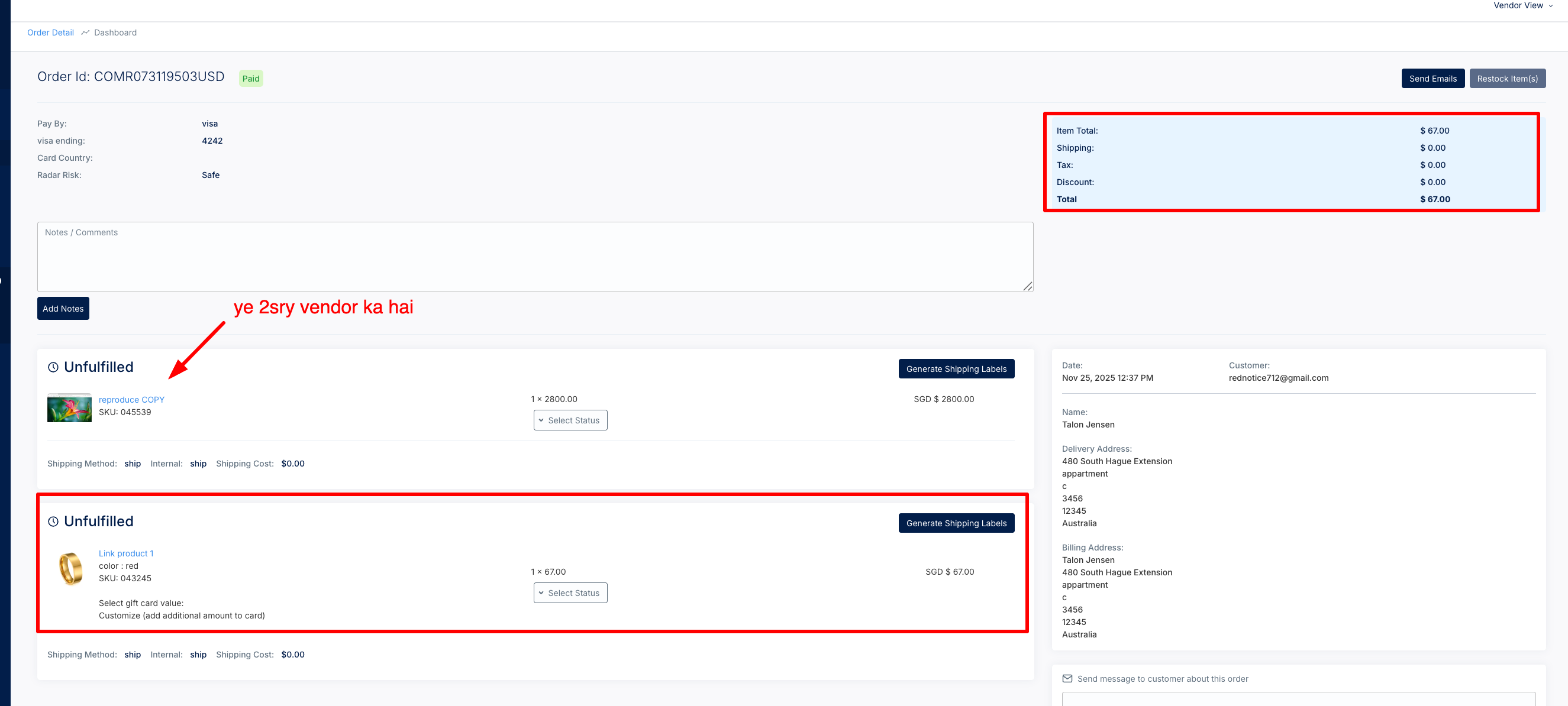Open the reproduce COPY product link
Viewport: 1568px width, 706px height.
[131, 400]
